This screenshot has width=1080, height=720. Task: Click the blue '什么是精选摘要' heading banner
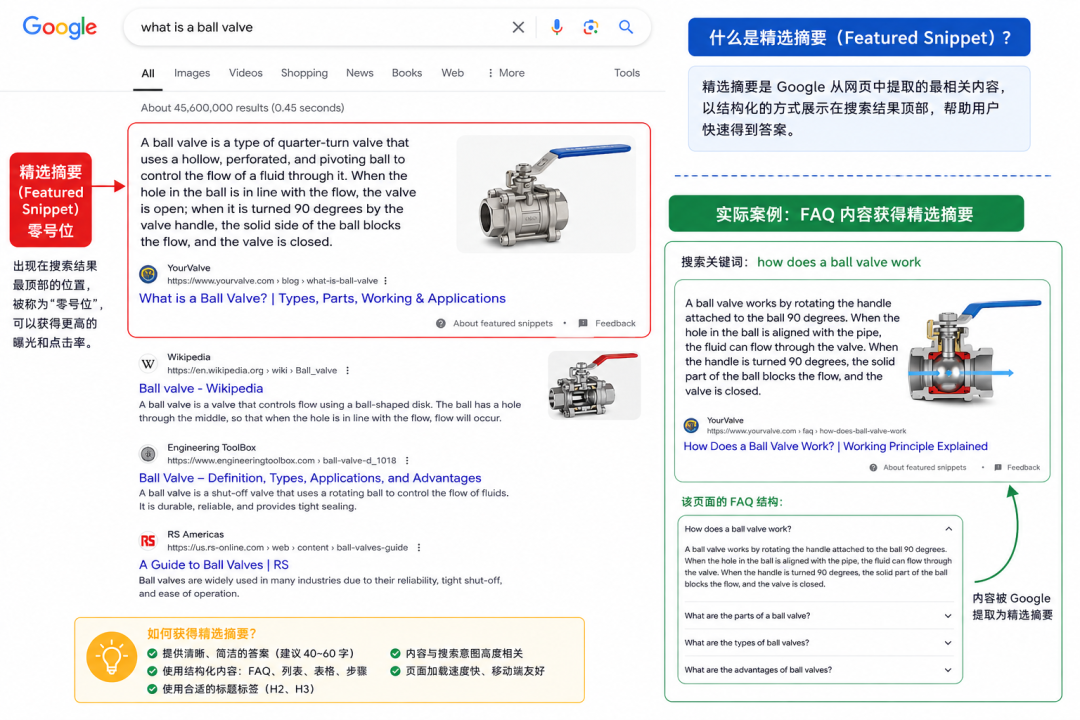coord(859,37)
